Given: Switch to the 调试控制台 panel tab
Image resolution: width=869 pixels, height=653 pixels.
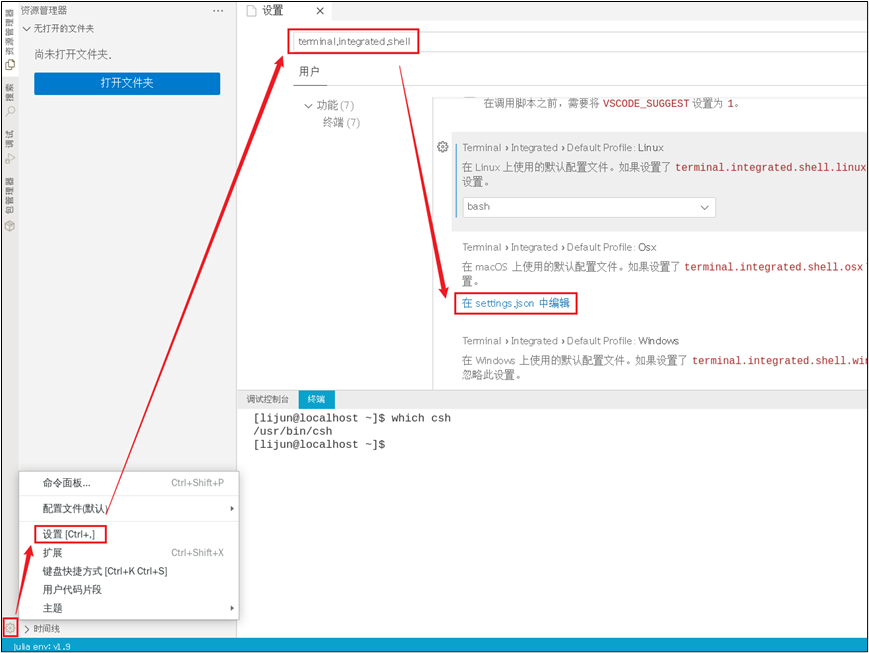Looking at the screenshot, I should [268, 399].
